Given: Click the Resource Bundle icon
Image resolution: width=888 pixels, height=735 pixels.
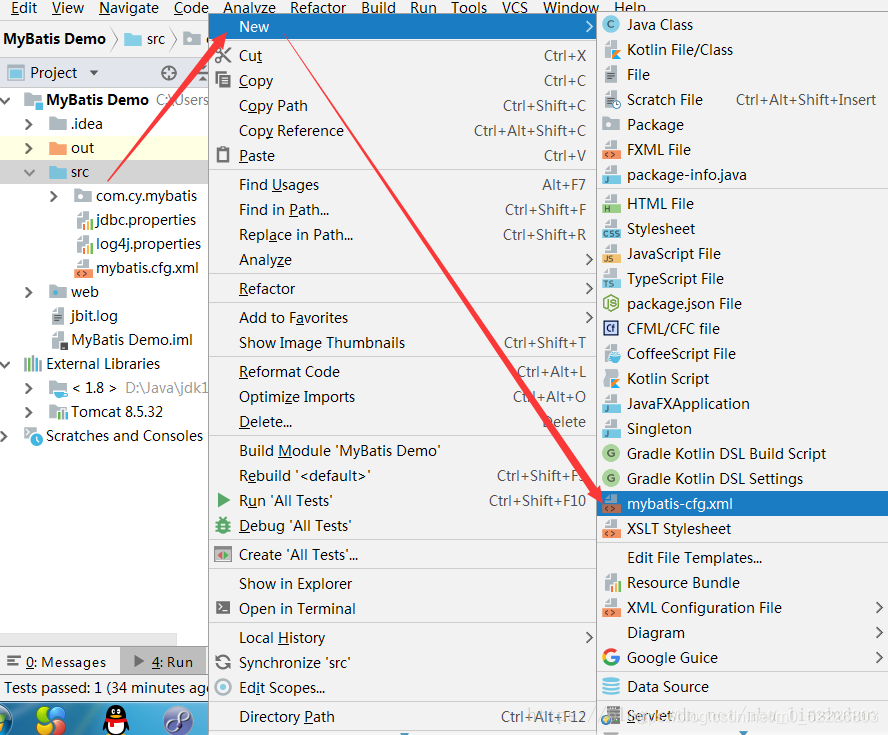Looking at the screenshot, I should (611, 583).
